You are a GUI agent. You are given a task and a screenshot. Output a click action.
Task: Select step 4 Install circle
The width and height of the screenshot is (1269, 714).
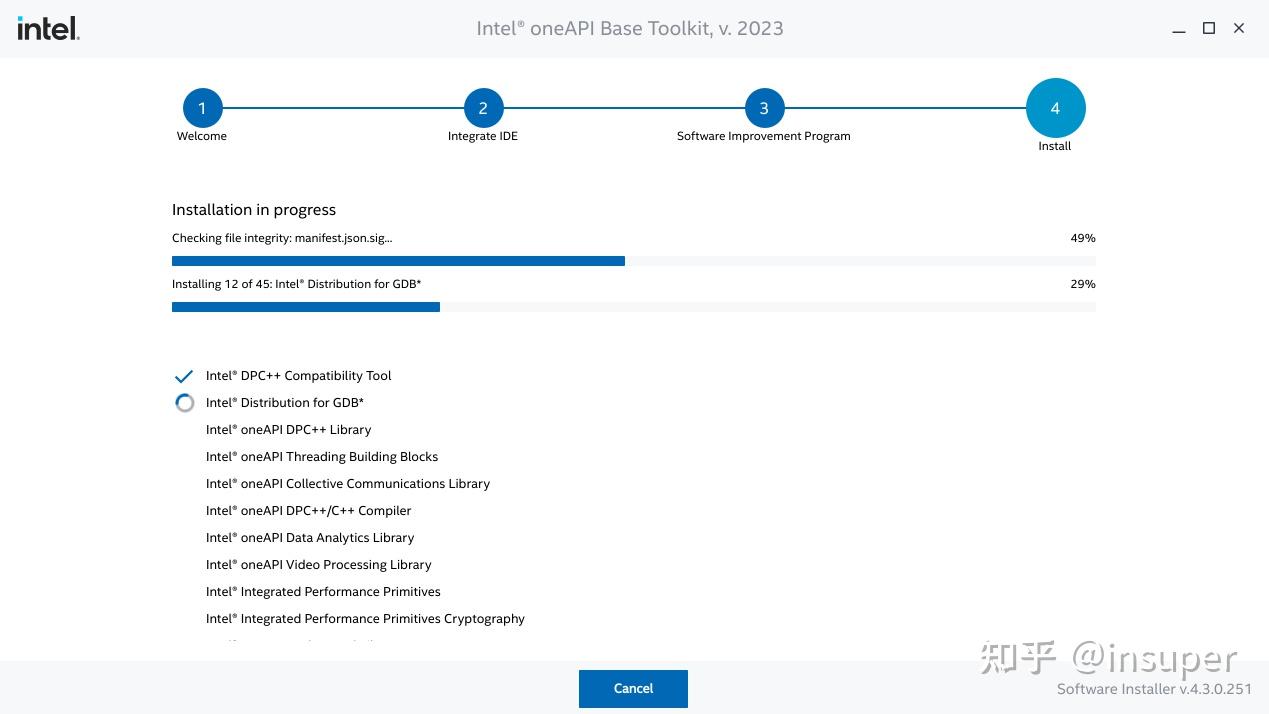coord(1055,108)
